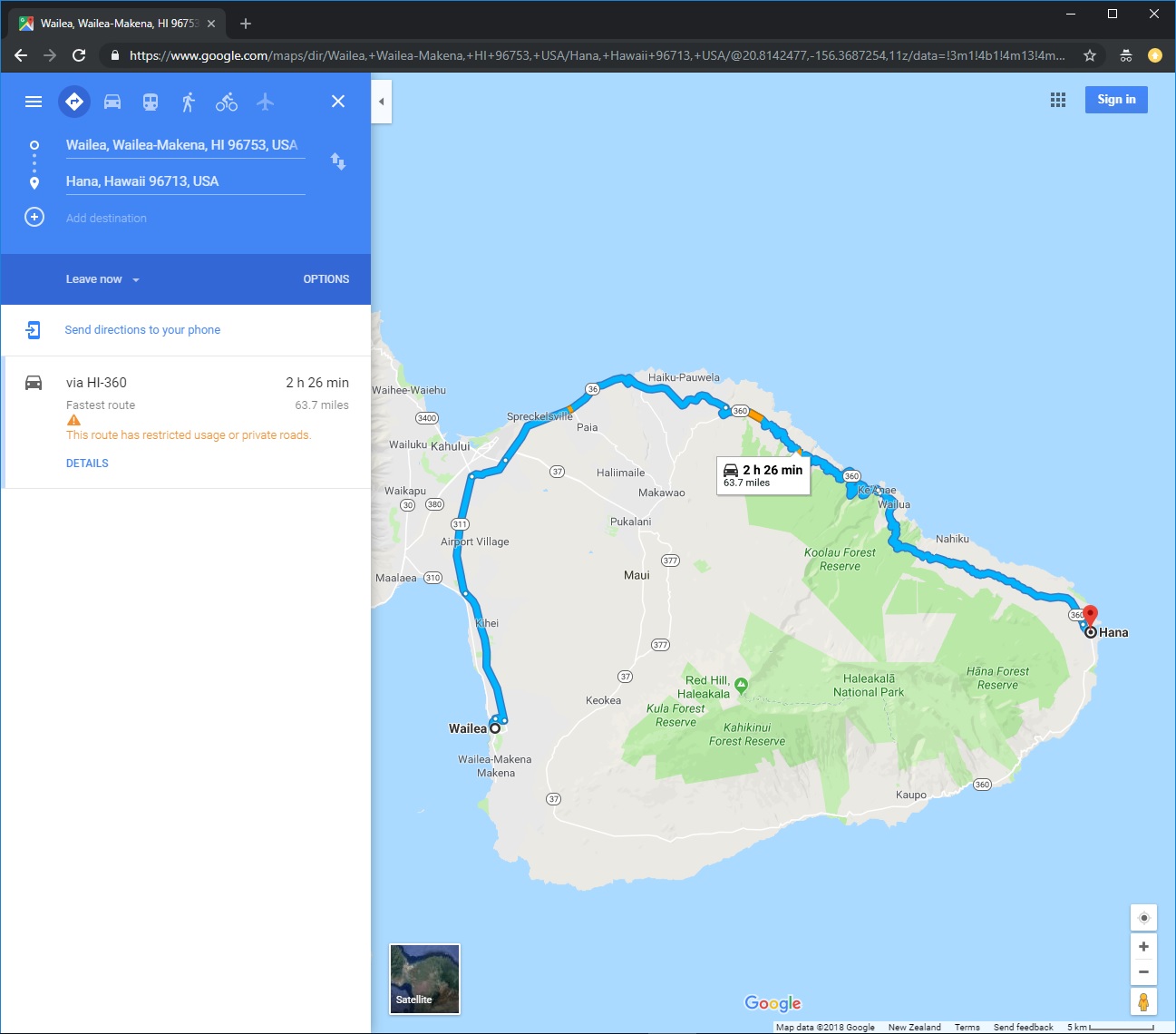The width and height of the screenshot is (1176, 1034).
Task: Select best travel mode directions icon
Action: tap(74, 102)
